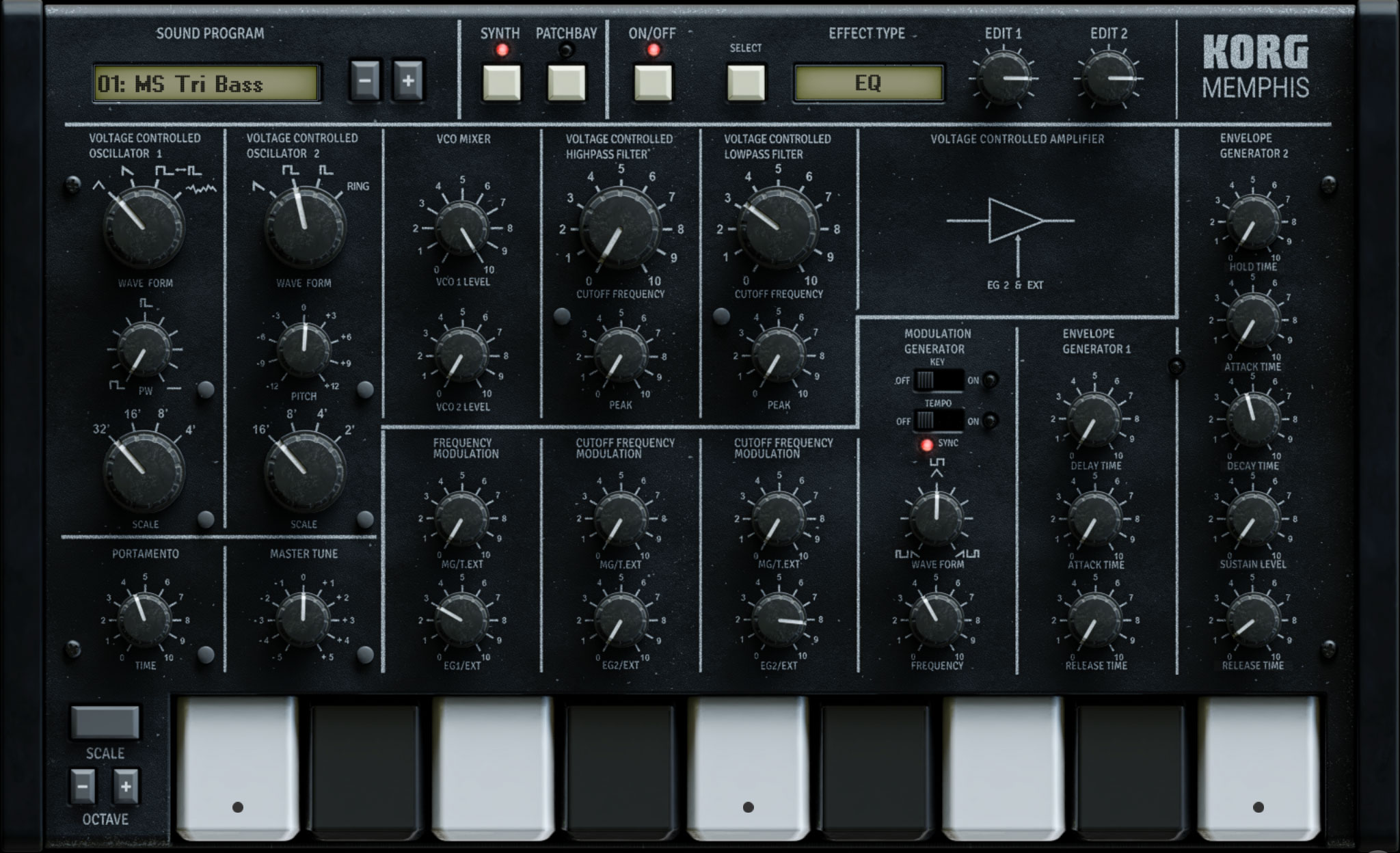
Task: Click the modulation generator WAVE FORM knob
Action: tap(936, 518)
